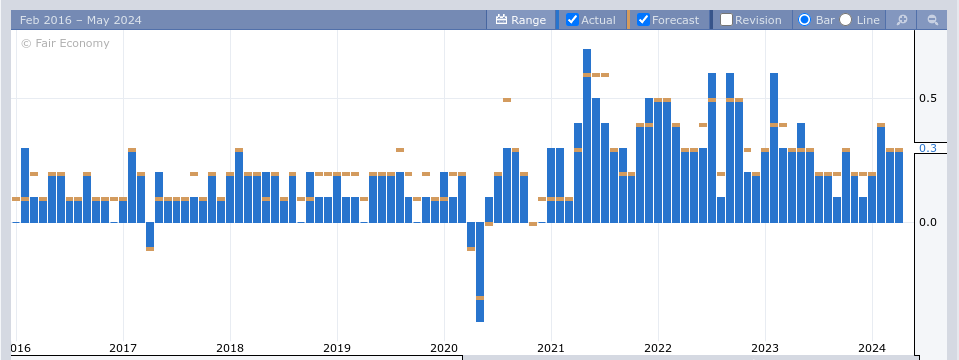Click the Fair Economy copyright watermark
Screen dimensions: 959x360
(65, 43)
